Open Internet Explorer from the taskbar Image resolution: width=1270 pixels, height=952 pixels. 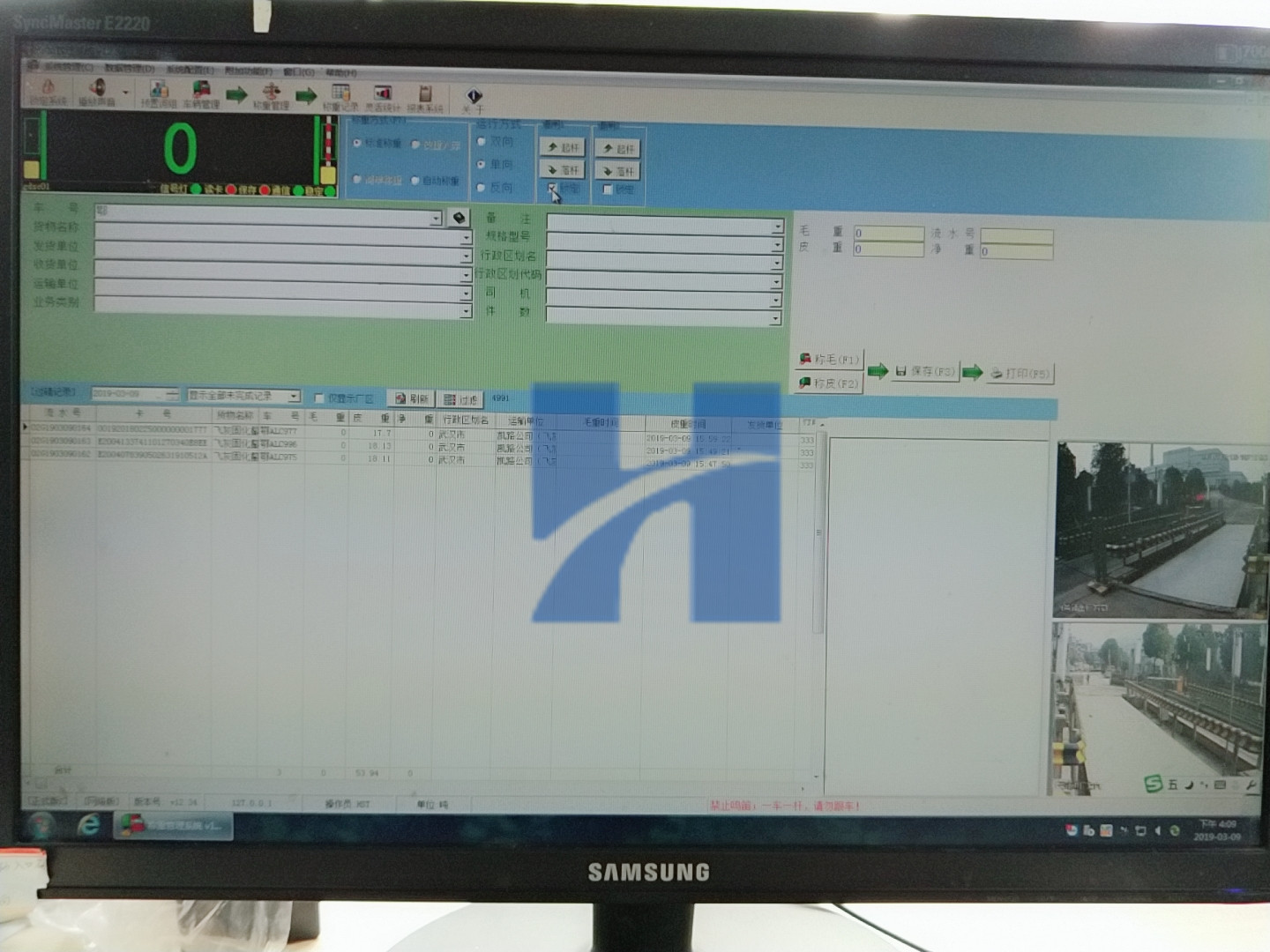click(88, 826)
